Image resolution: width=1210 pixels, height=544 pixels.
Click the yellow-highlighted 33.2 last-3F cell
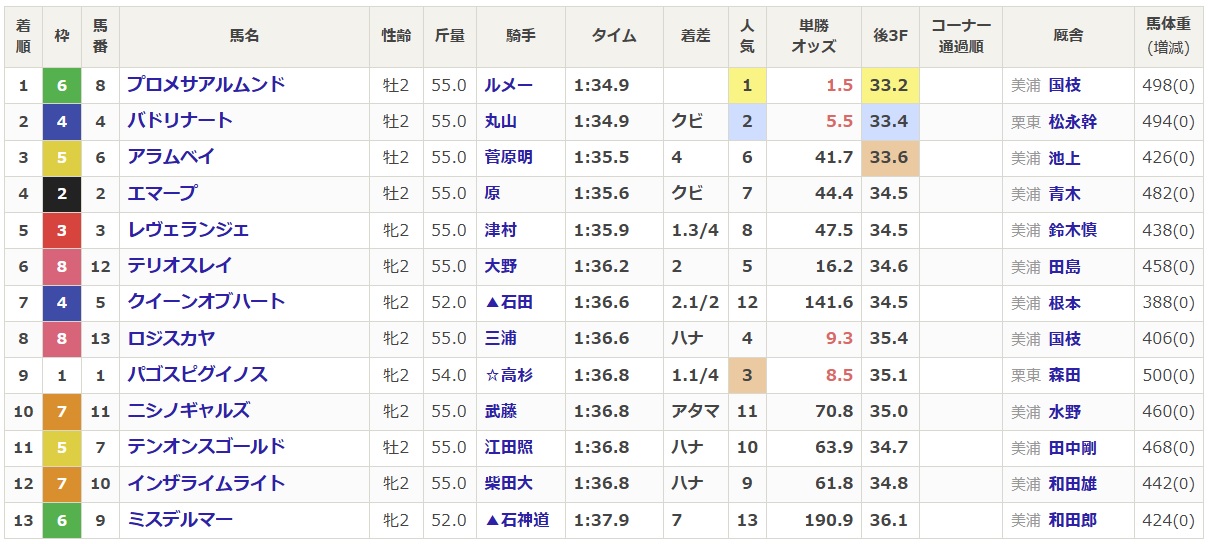coord(889,85)
